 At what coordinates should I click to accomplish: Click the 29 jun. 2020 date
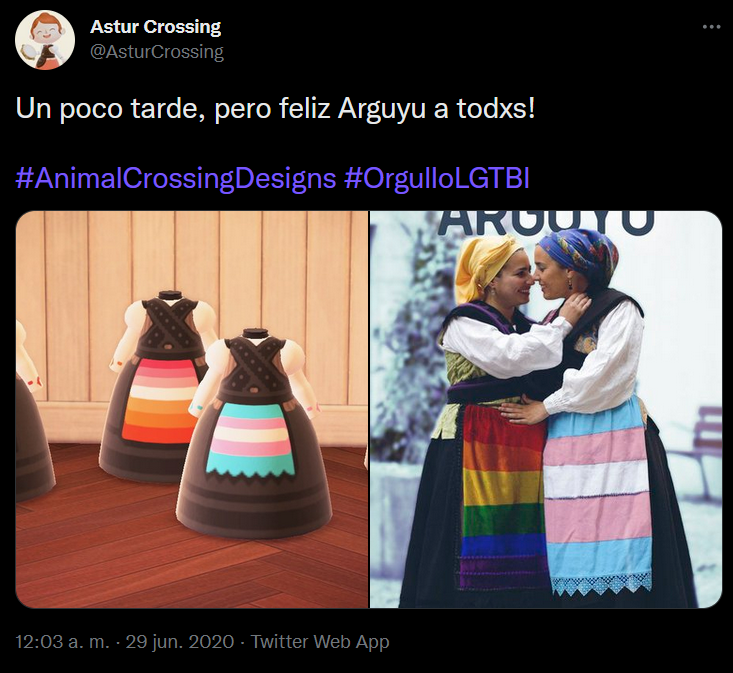coord(180,642)
